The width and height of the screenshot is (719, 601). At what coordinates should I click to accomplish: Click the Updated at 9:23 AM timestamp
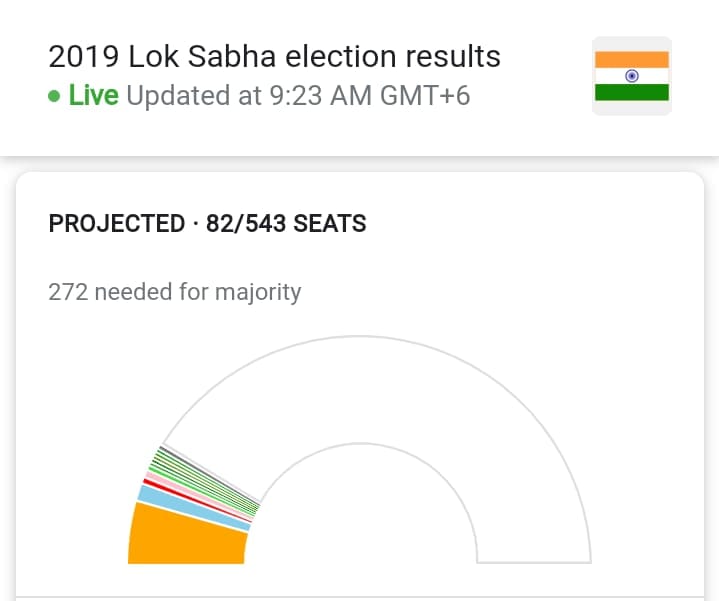click(x=298, y=96)
